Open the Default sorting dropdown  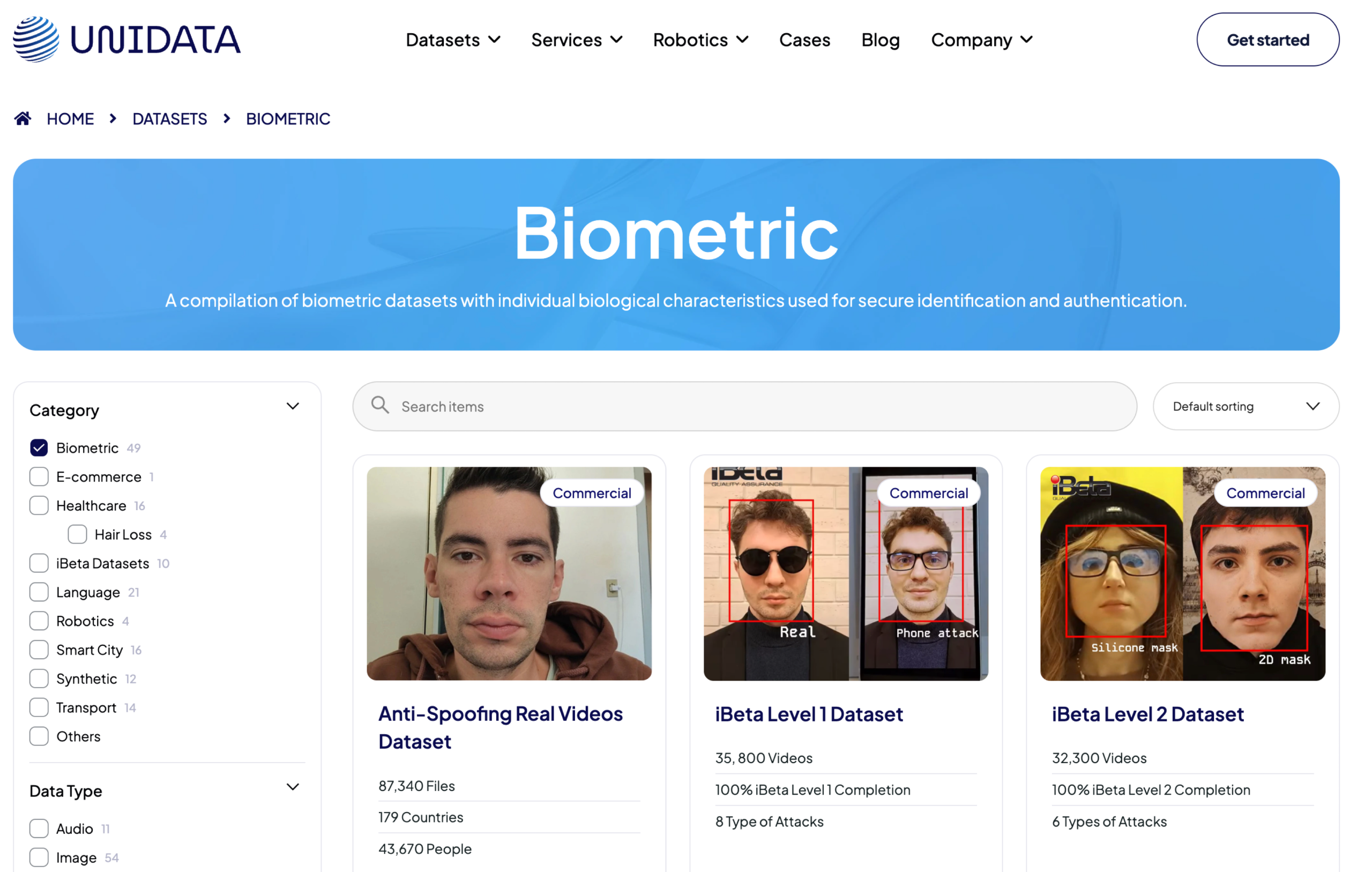click(x=1246, y=406)
